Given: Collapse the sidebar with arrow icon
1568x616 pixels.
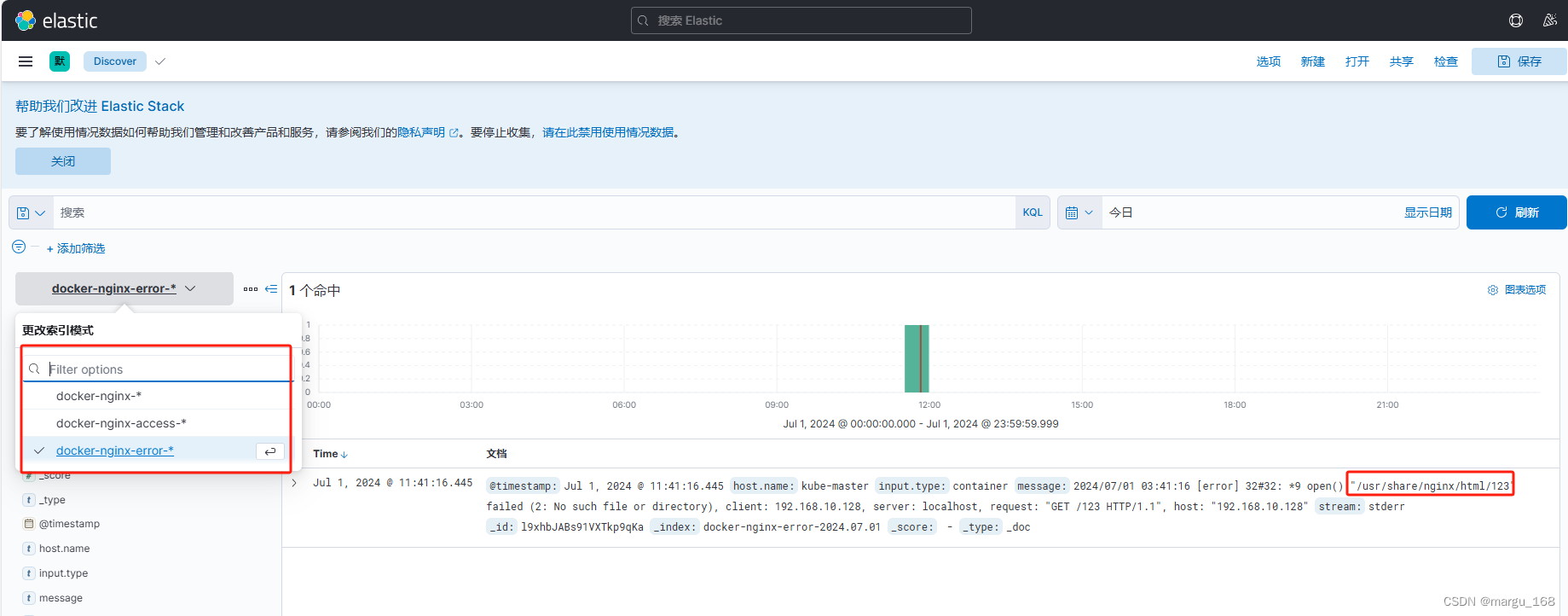Looking at the screenshot, I should 271,289.
